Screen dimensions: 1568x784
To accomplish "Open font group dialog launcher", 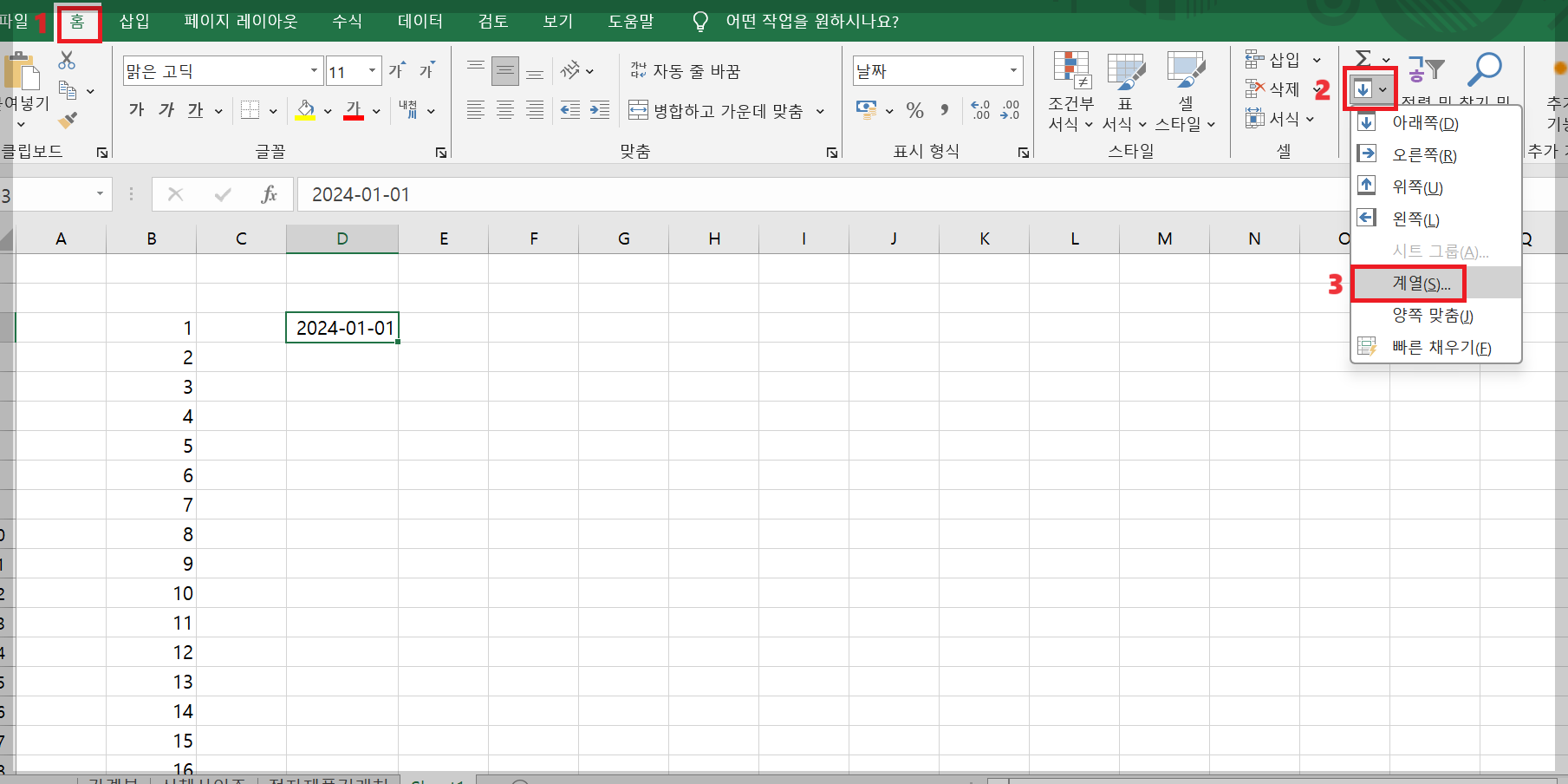I will tap(441, 153).
